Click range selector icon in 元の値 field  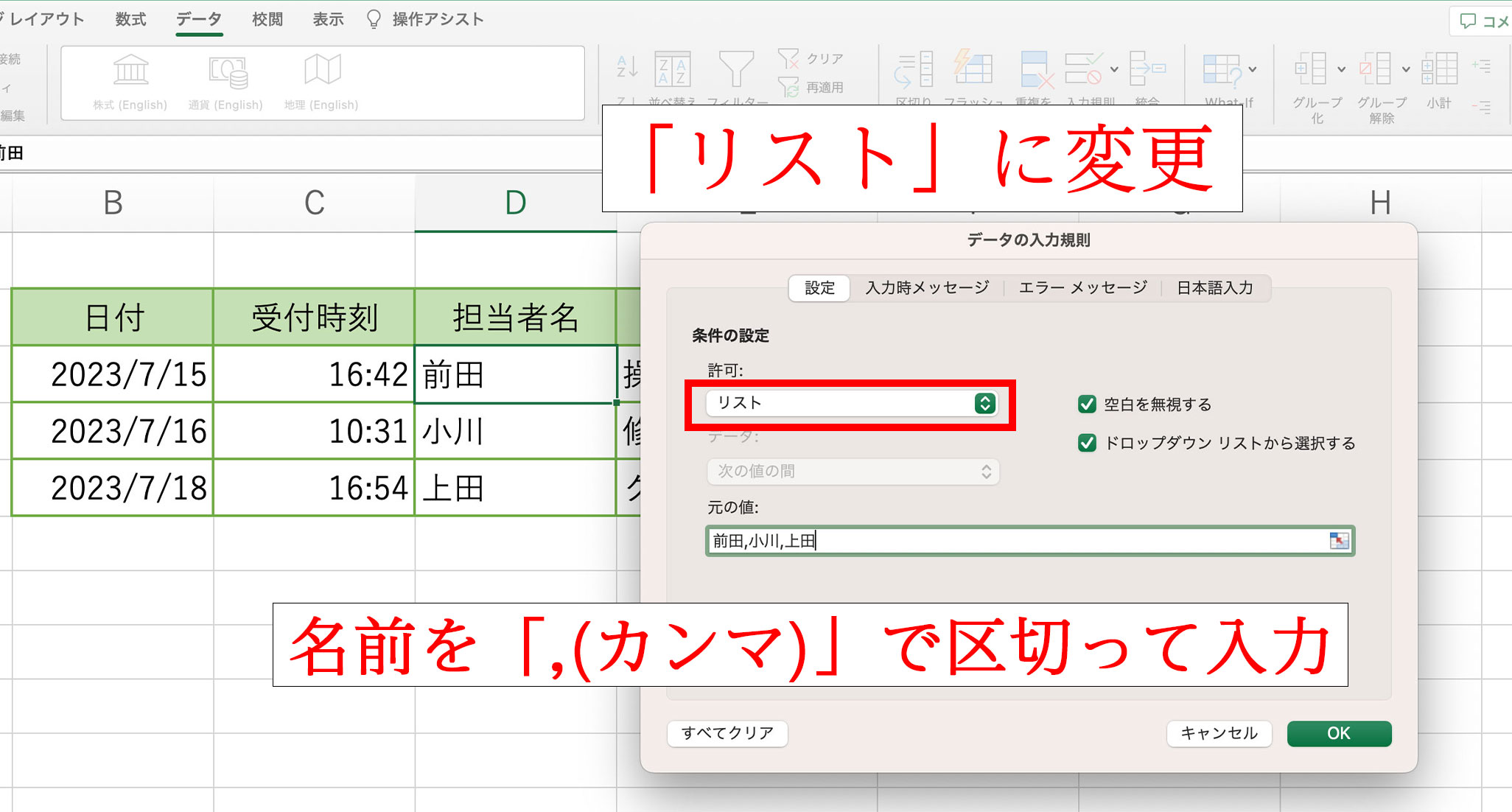[x=1339, y=541]
